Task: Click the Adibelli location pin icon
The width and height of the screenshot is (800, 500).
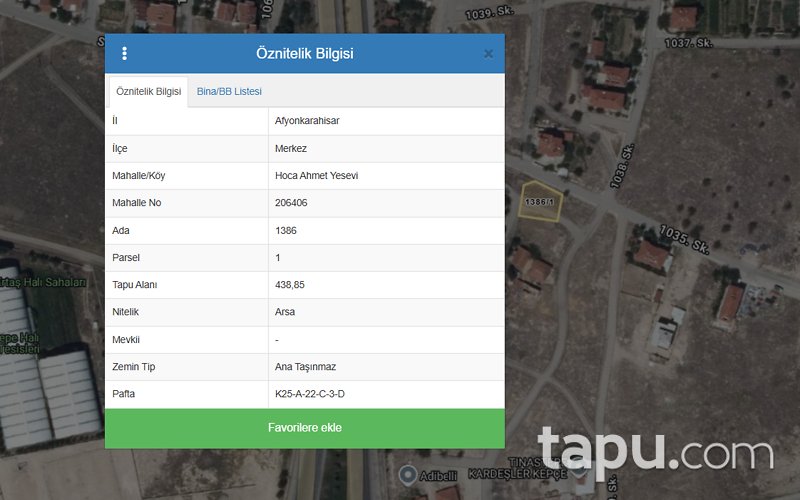Action: [408, 474]
